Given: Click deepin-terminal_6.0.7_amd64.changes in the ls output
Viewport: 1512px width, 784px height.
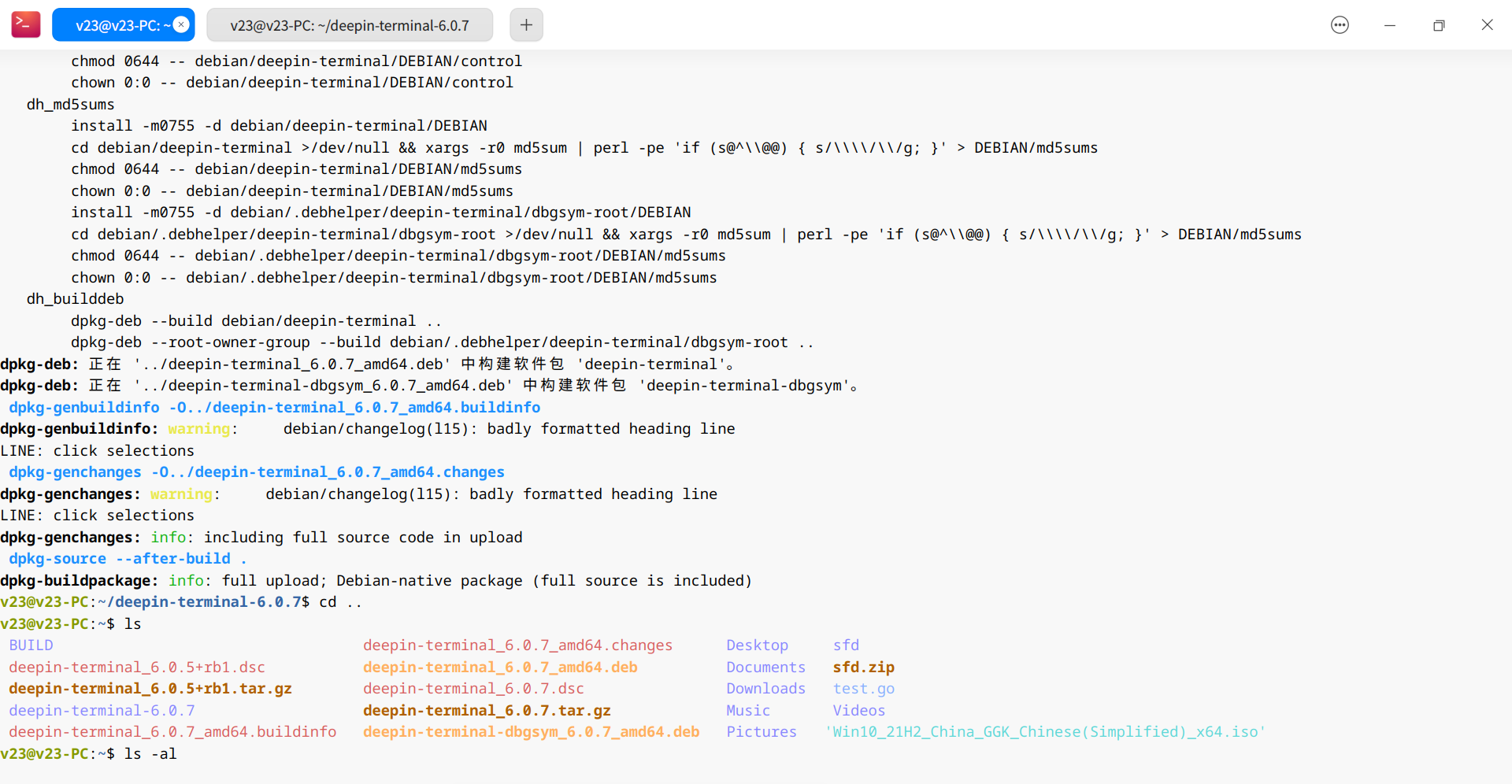Looking at the screenshot, I should tap(518, 645).
